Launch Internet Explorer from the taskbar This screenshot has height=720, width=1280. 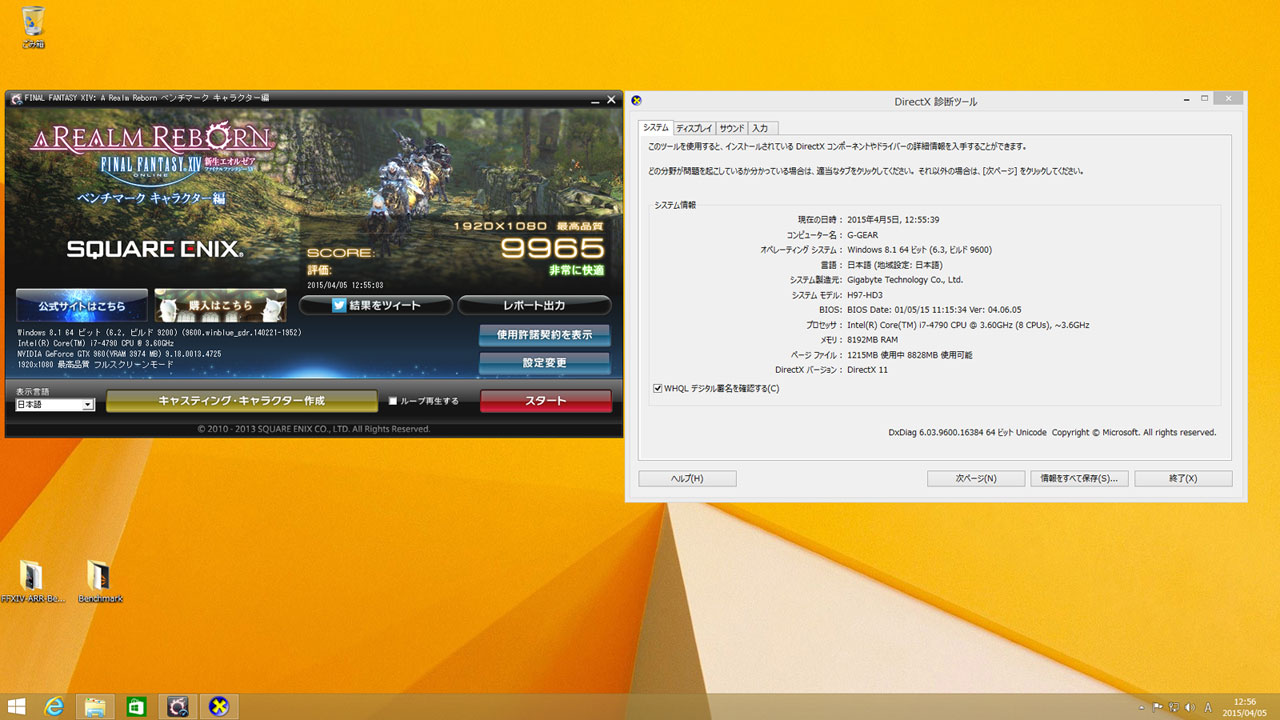click(54, 707)
